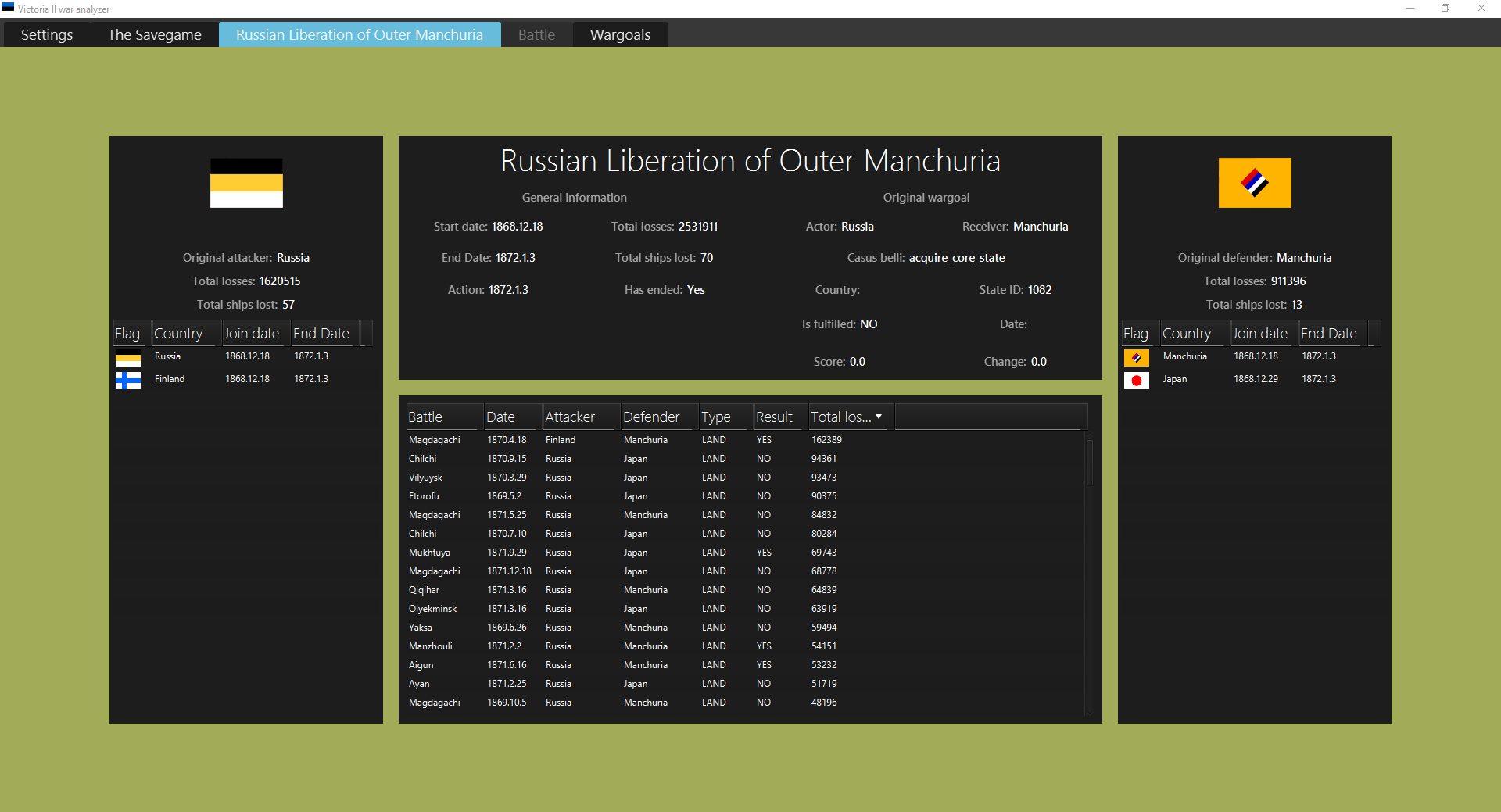Viewport: 1501px width, 812px height.
Task: Sort attacker list by Country header
Action: point(186,333)
